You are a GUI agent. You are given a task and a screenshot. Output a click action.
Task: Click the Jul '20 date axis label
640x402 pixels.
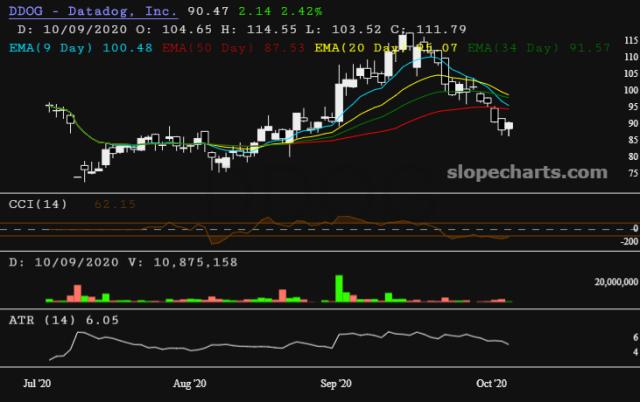39,382
